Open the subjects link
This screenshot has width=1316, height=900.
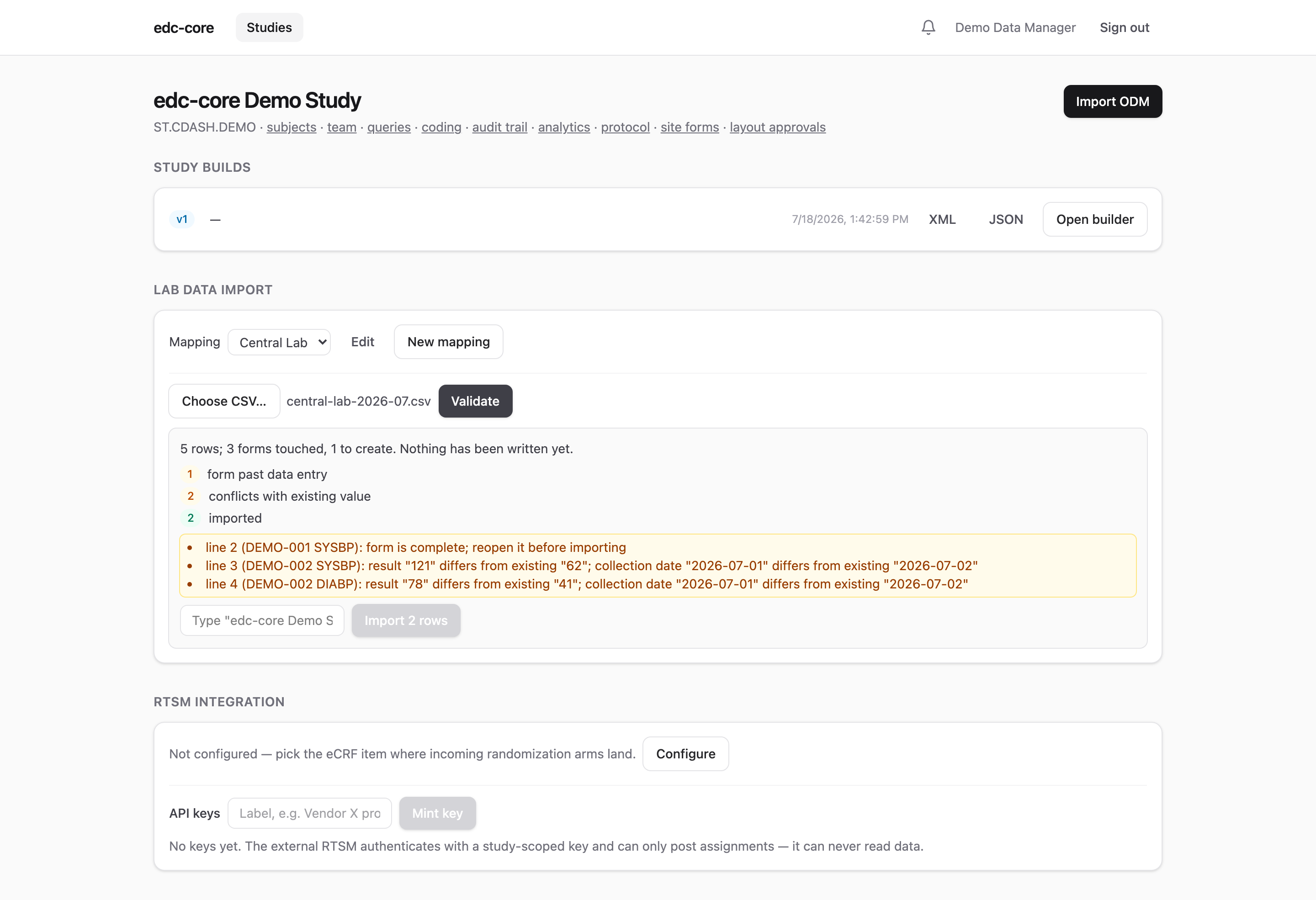(x=291, y=127)
